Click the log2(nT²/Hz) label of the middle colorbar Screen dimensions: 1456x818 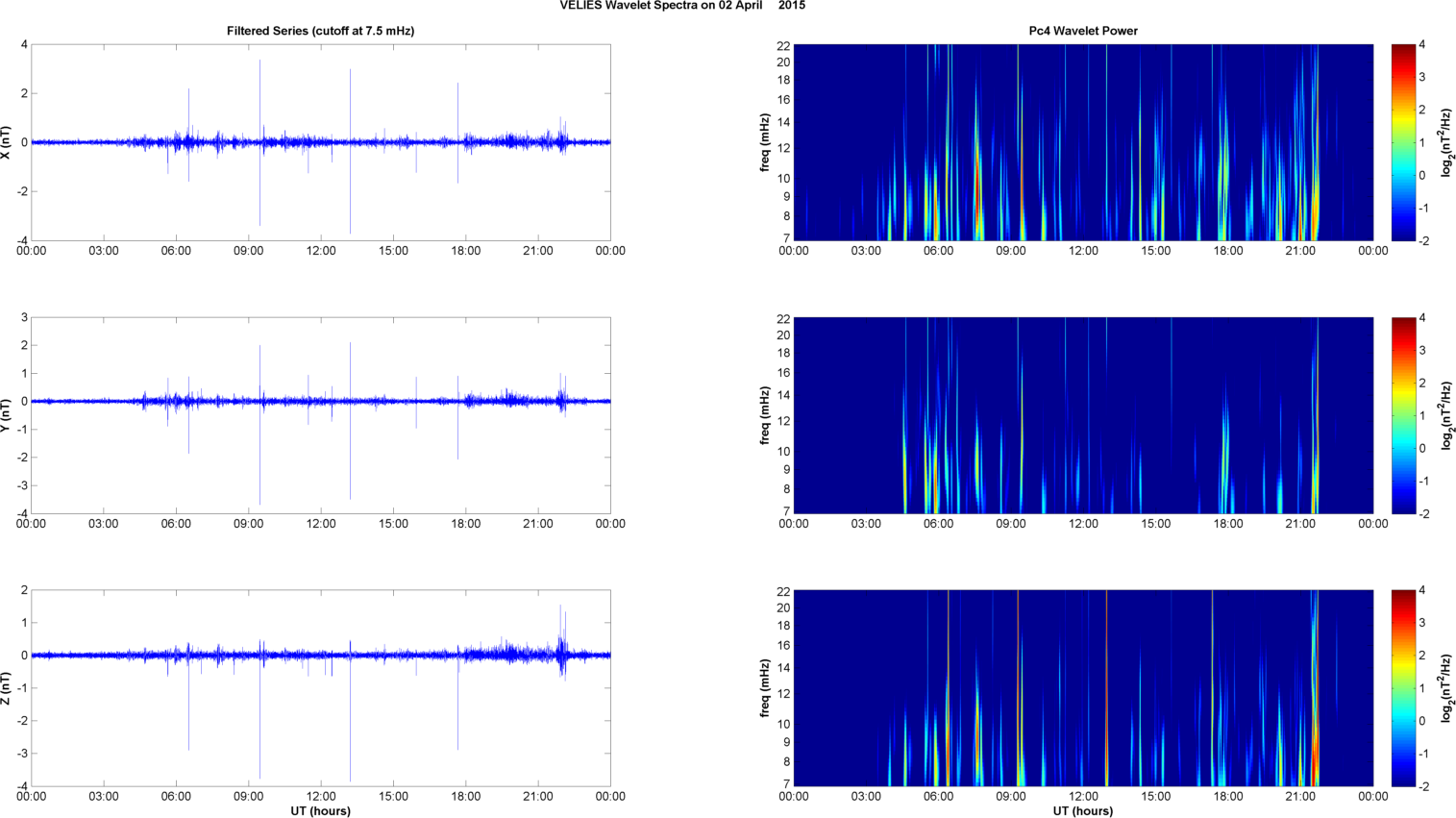coord(1445,415)
